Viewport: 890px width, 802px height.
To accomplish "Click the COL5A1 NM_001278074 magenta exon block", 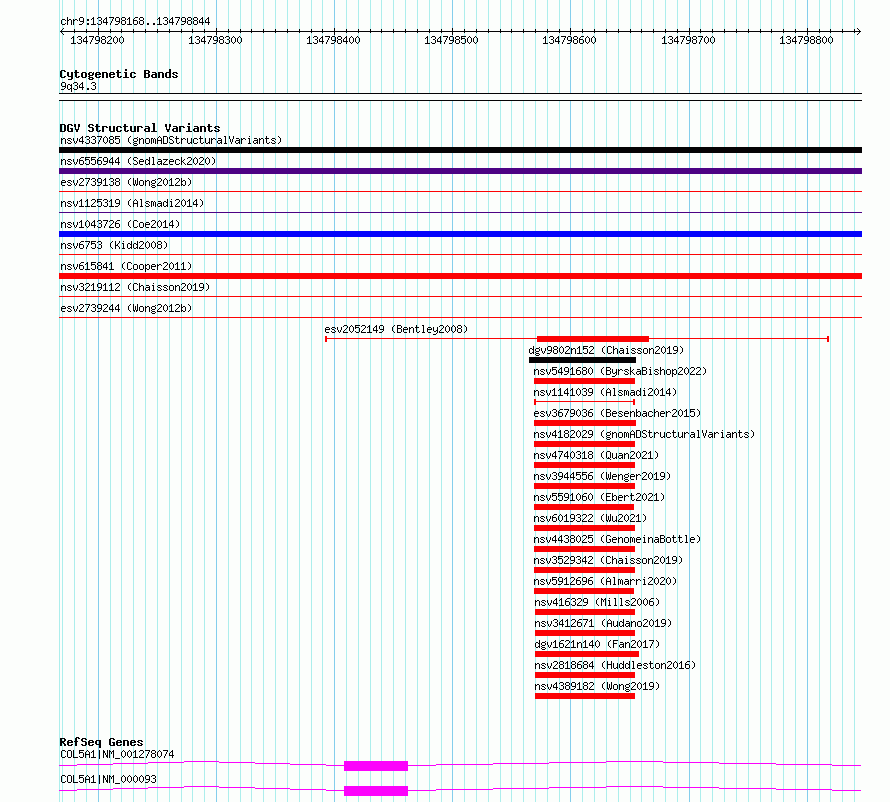I will pos(376,766).
